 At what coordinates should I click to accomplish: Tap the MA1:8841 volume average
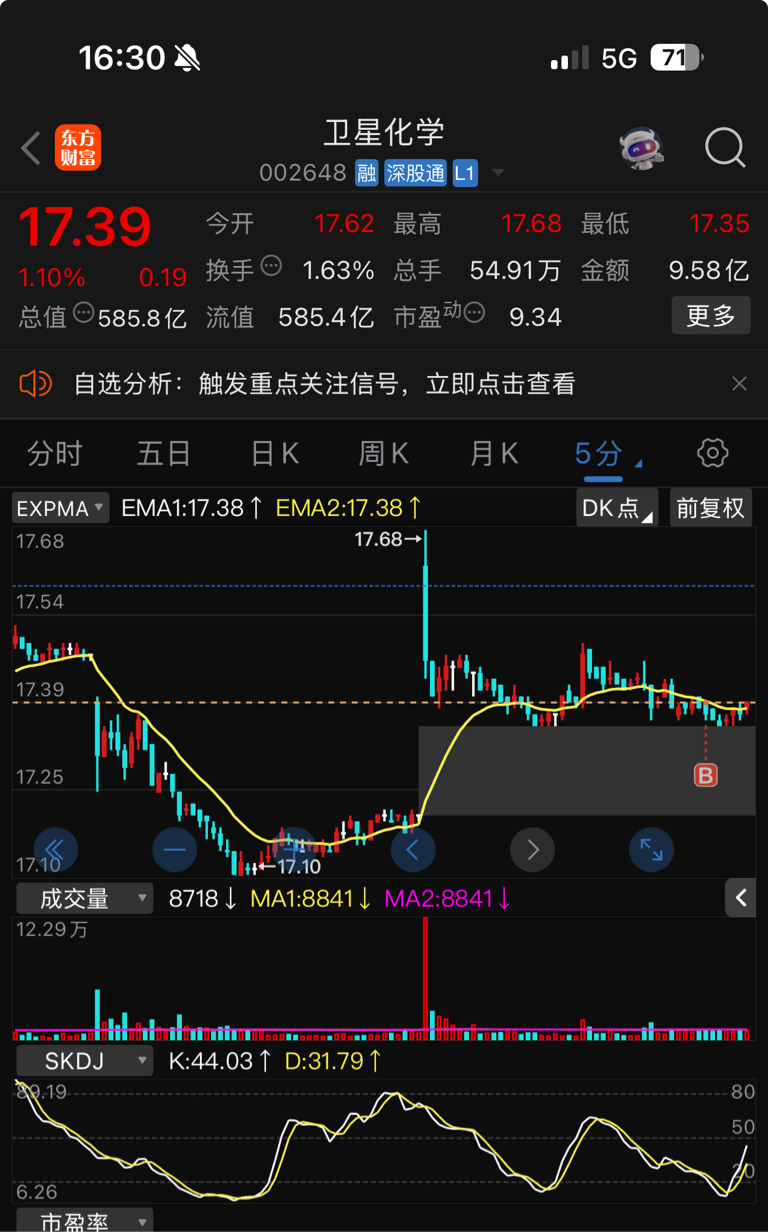tap(311, 899)
